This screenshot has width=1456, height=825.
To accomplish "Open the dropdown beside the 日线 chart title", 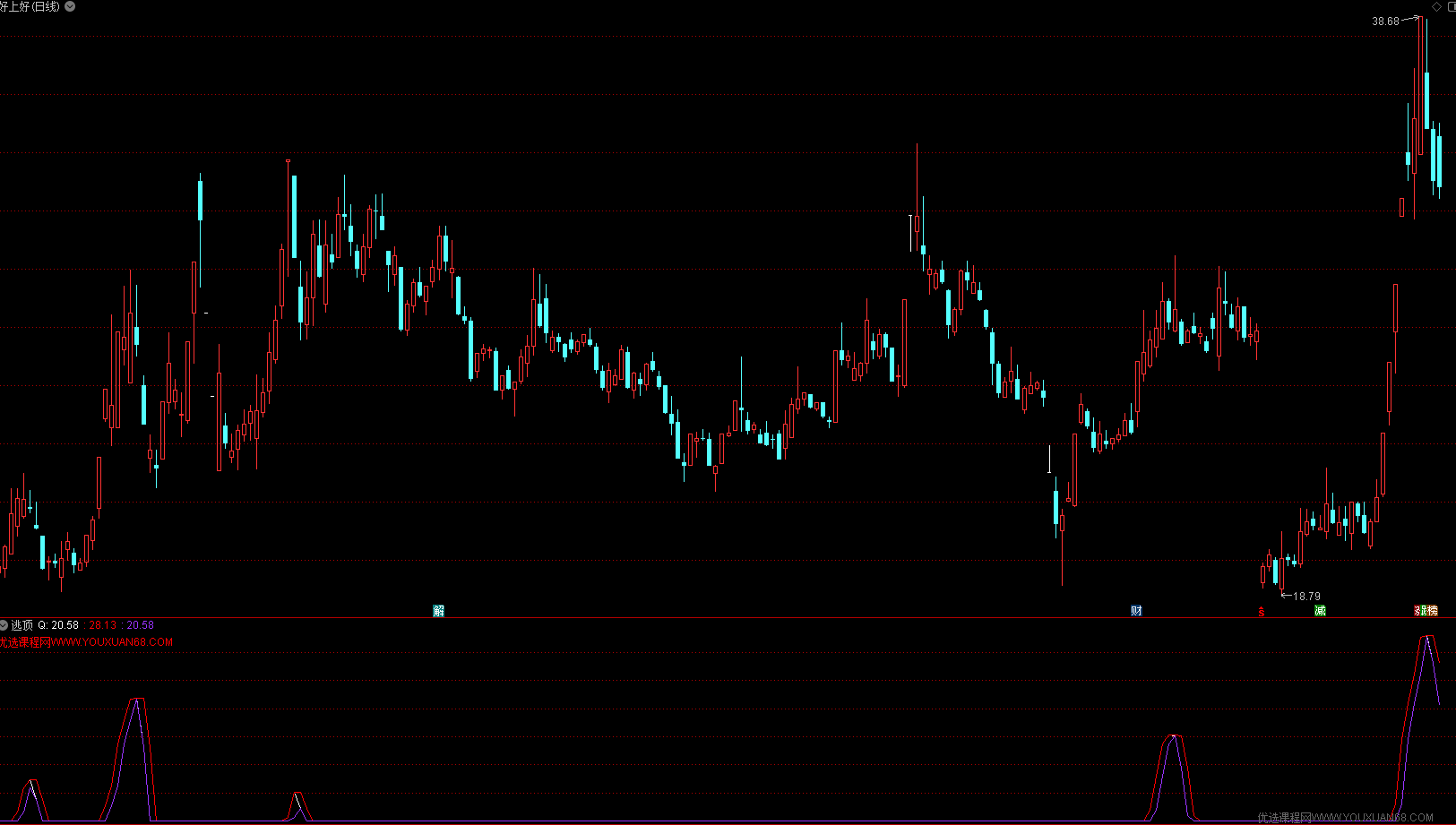I will [70, 6].
